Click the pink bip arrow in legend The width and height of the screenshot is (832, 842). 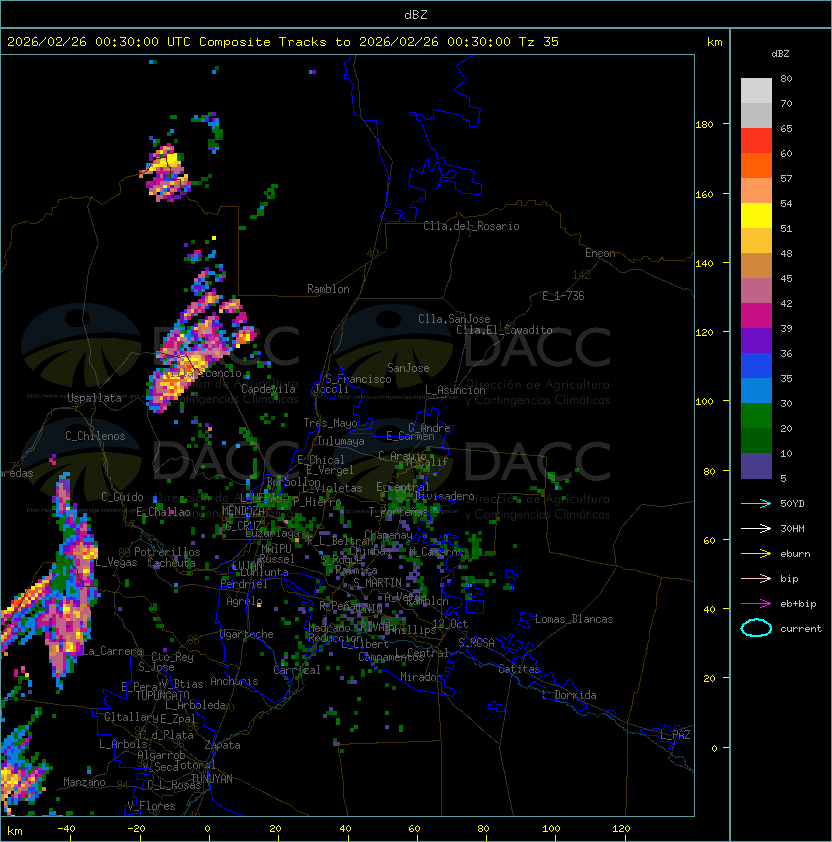point(756,579)
